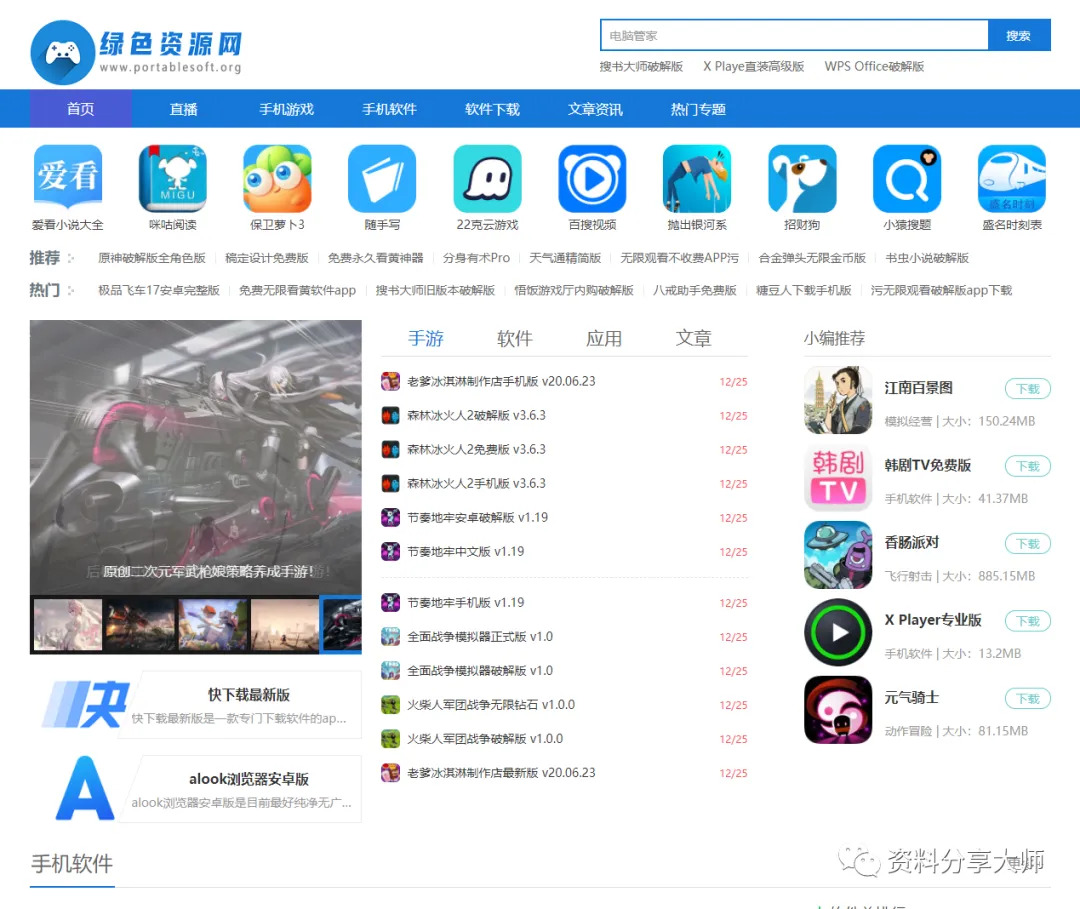Switch to the 手游 tab

pyautogui.click(x=426, y=338)
